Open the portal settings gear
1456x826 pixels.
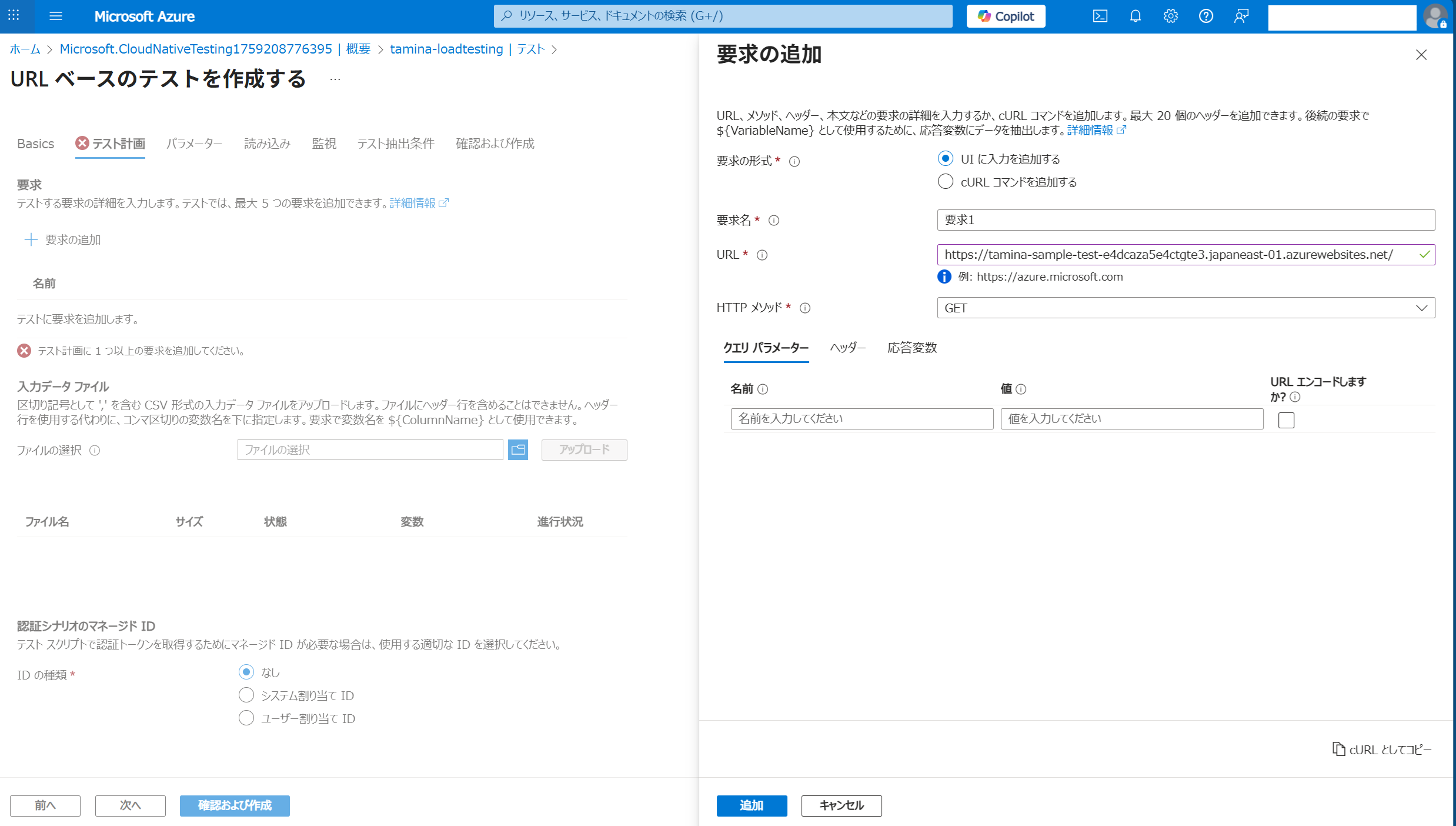pos(1170,16)
